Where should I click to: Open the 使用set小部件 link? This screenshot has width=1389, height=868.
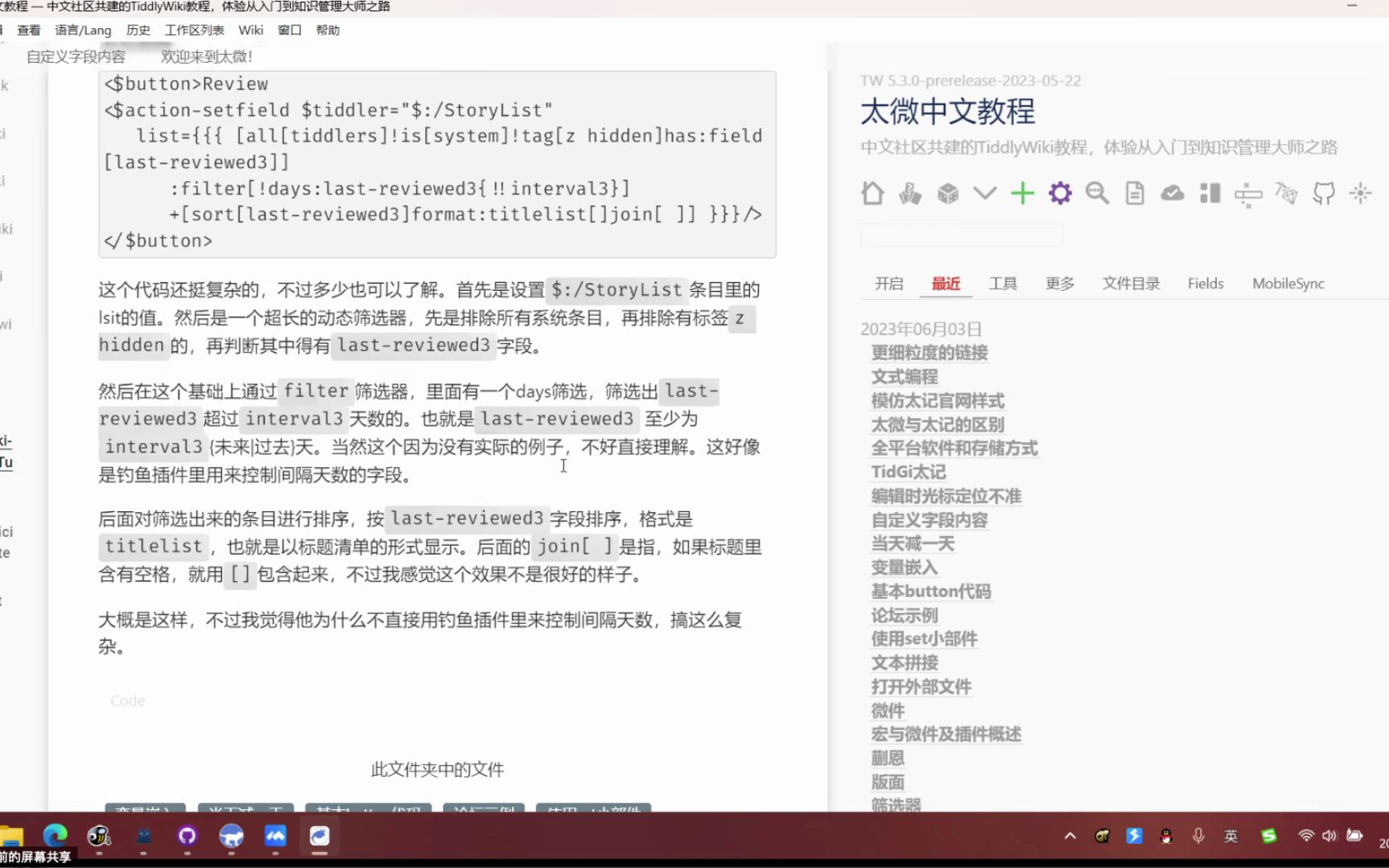(924, 639)
